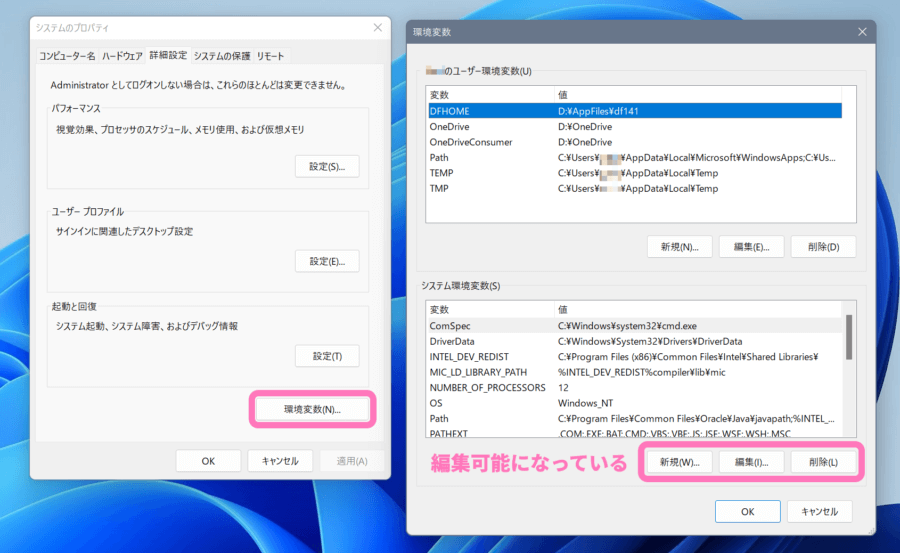
Task: Select the システムの保護 tab
Action: [x=222, y=56]
